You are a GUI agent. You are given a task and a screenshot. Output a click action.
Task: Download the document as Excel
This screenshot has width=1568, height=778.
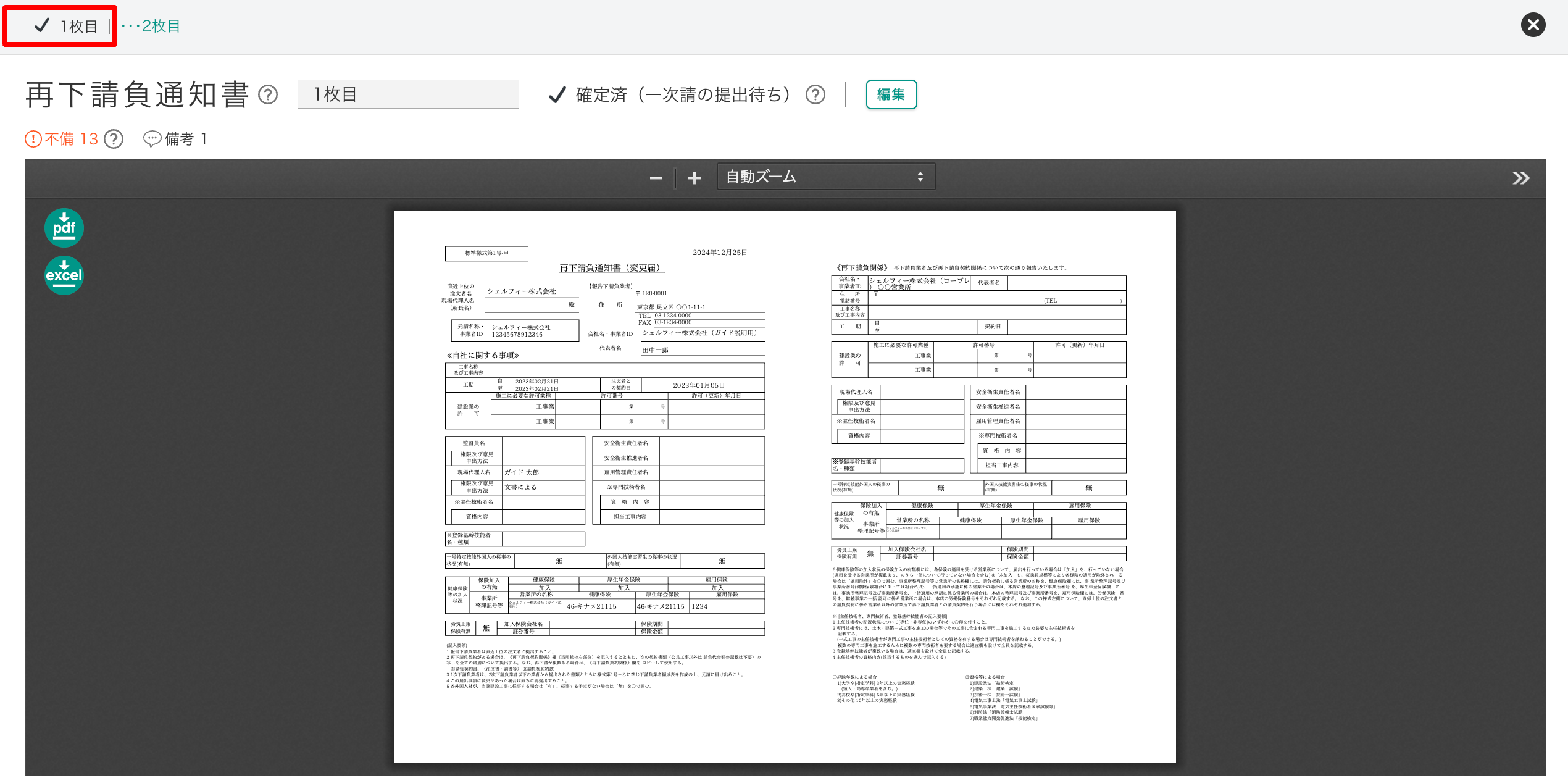(64, 275)
